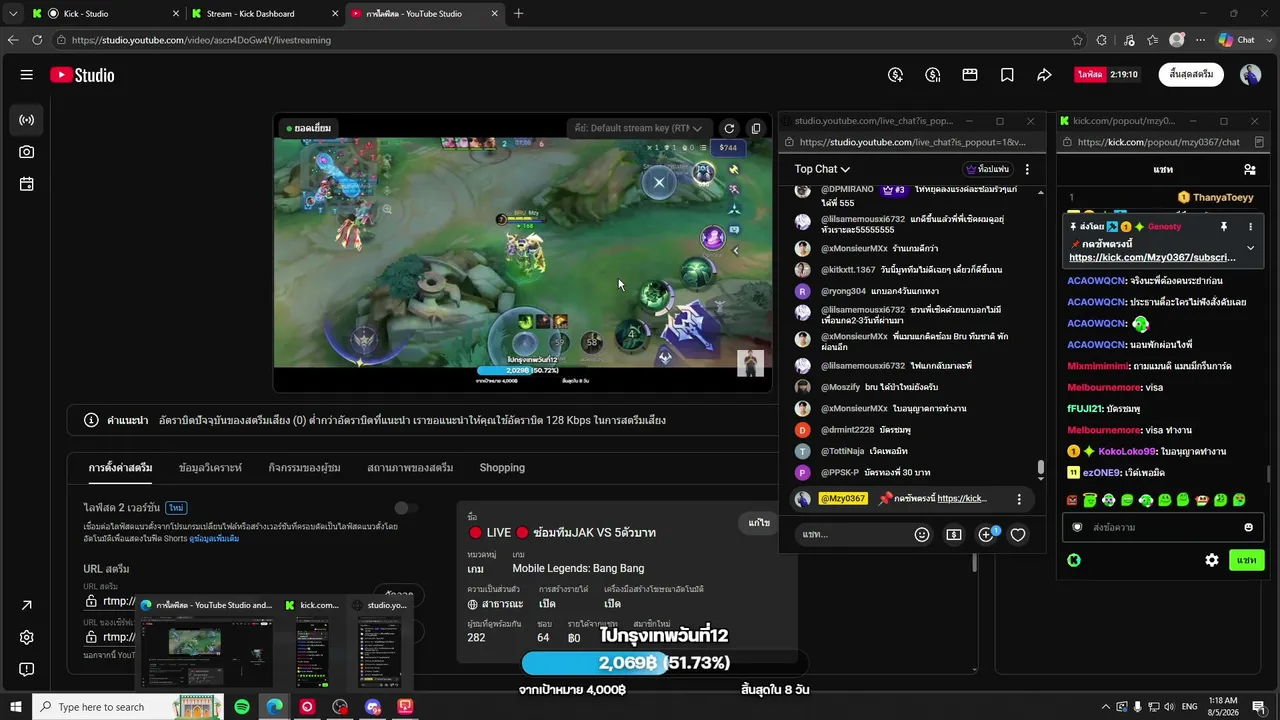
Task: Open options on the pinned YouTube chat message
Action: pos(1019,499)
